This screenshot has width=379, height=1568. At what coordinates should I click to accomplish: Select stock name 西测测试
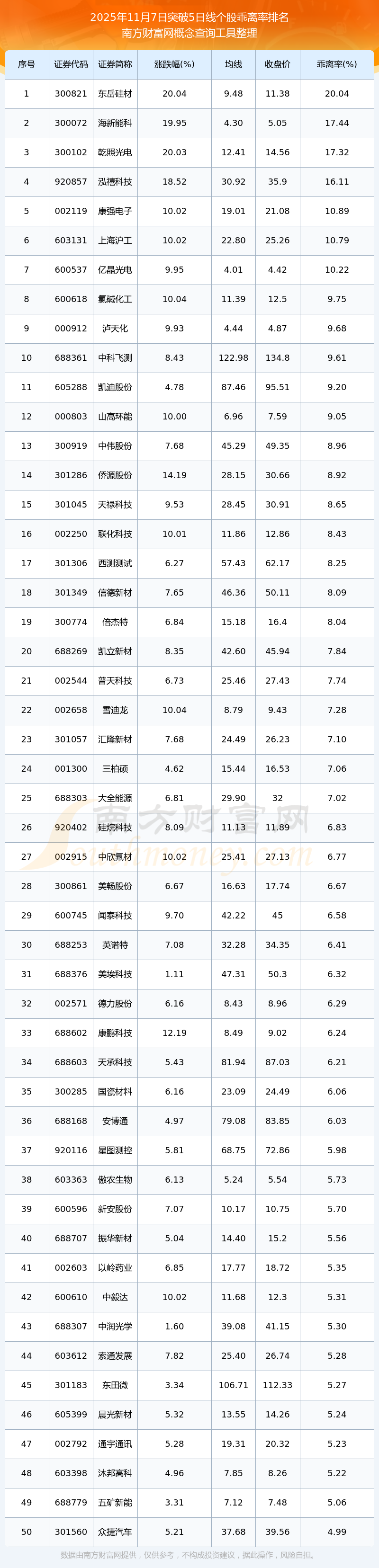coord(115,563)
